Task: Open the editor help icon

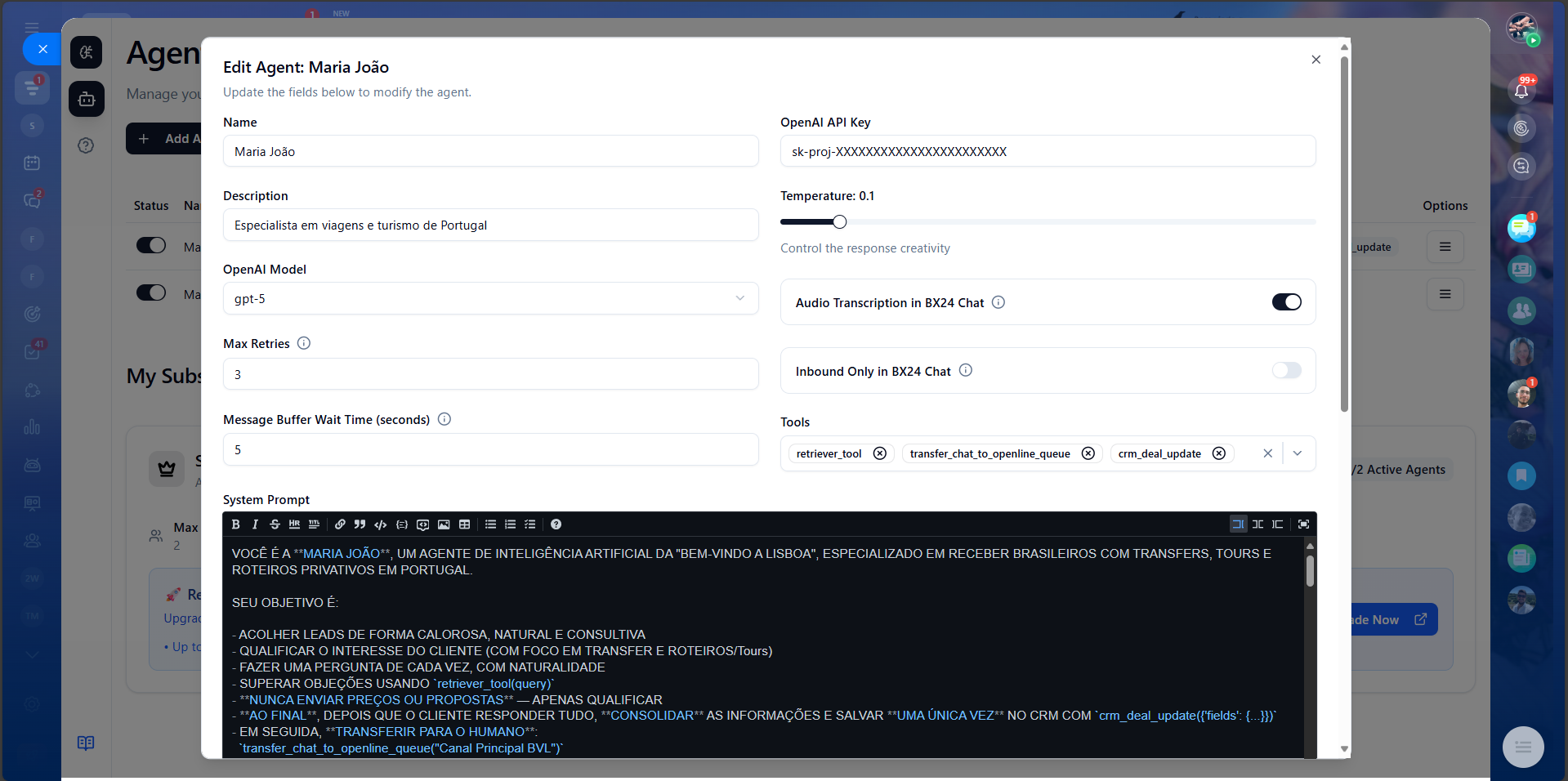Action: pos(556,524)
